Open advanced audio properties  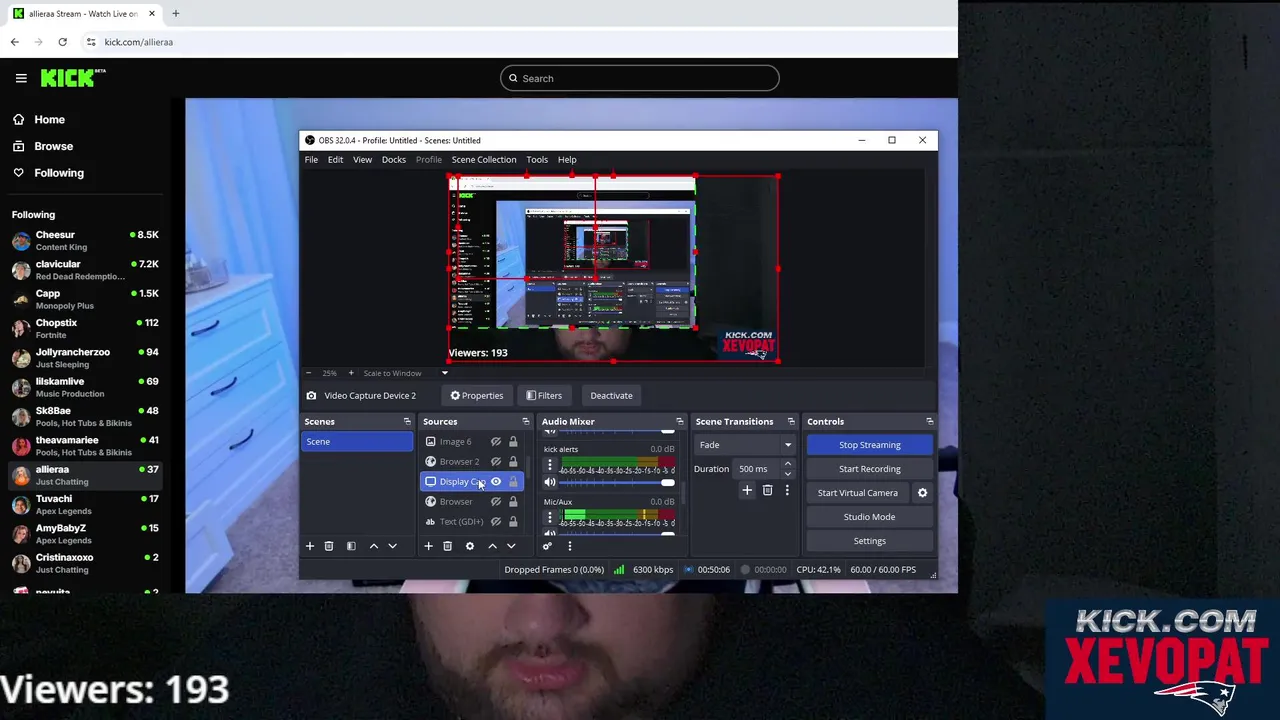click(x=547, y=546)
